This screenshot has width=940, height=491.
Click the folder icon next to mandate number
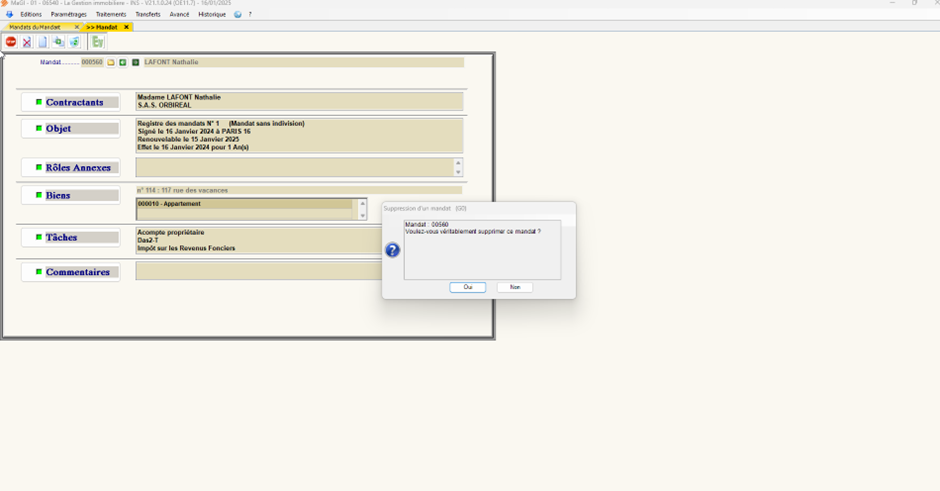pos(111,62)
